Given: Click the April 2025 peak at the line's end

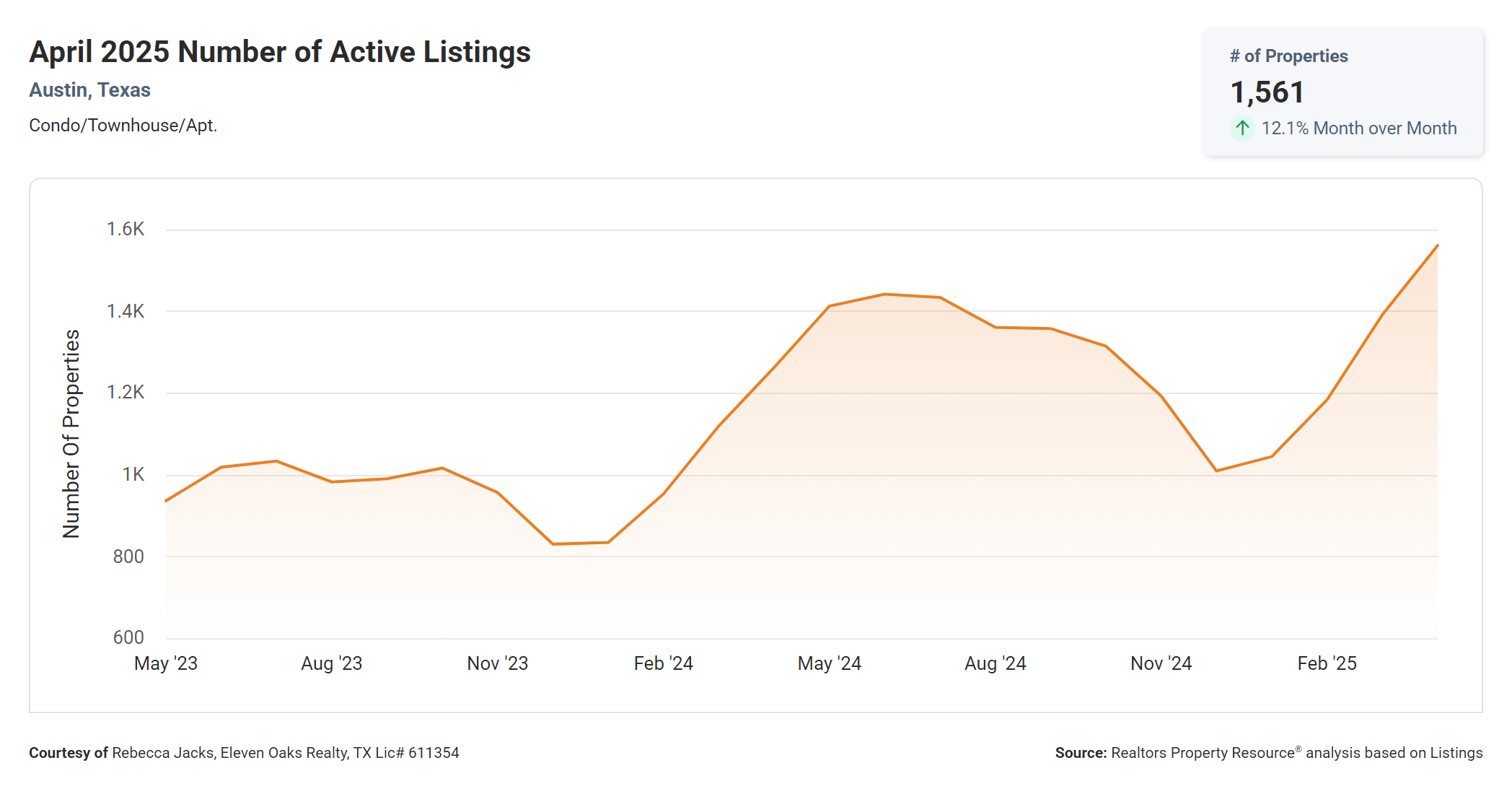Looking at the screenshot, I should (1437, 246).
